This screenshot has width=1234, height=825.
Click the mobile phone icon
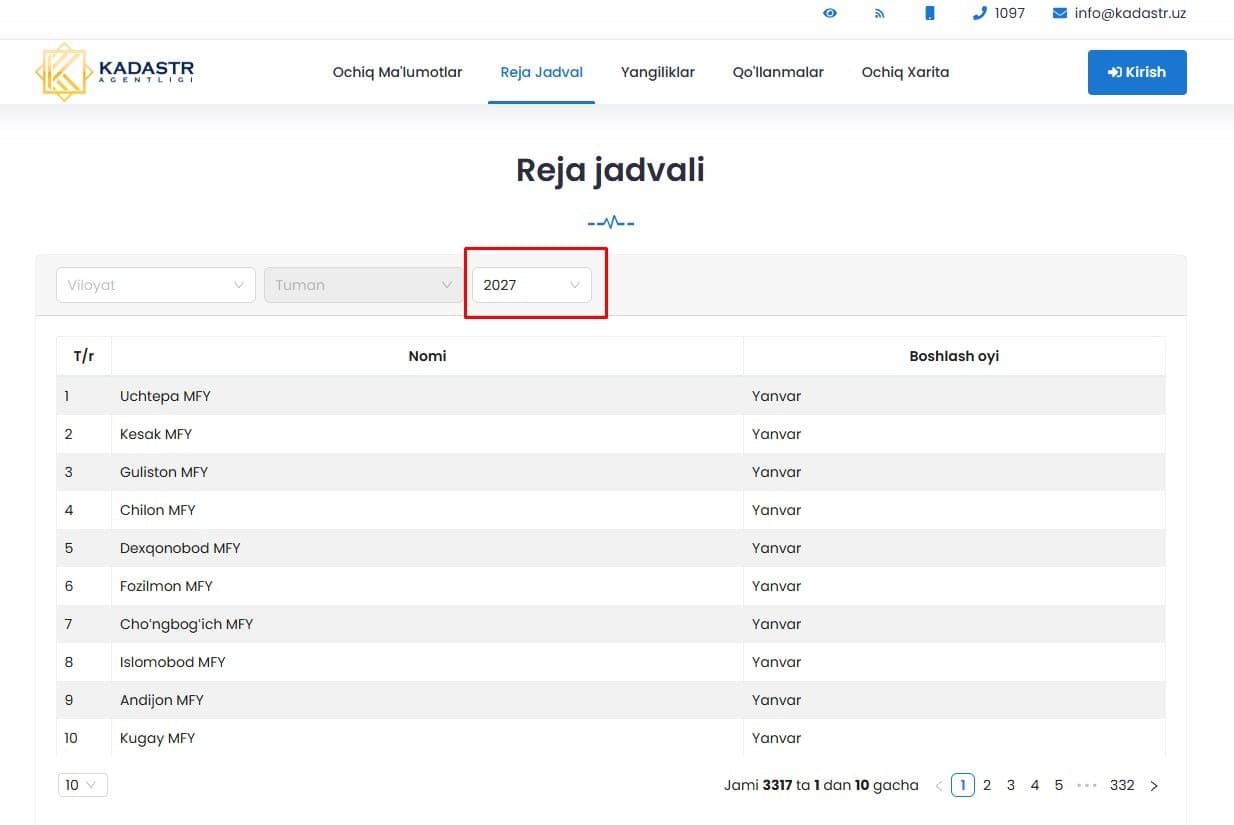(930, 14)
